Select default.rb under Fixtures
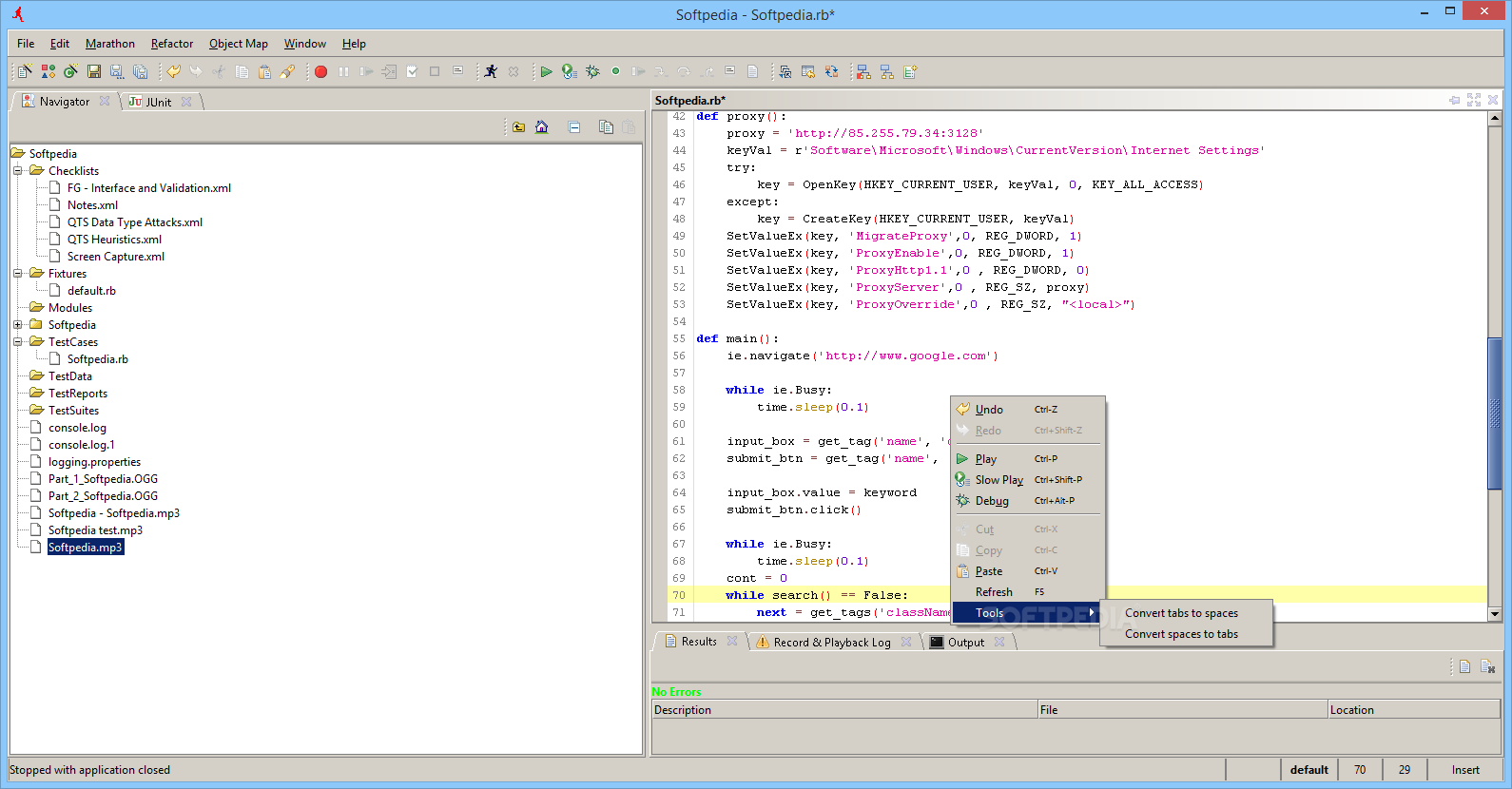This screenshot has width=1512, height=789. coord(91,291)
